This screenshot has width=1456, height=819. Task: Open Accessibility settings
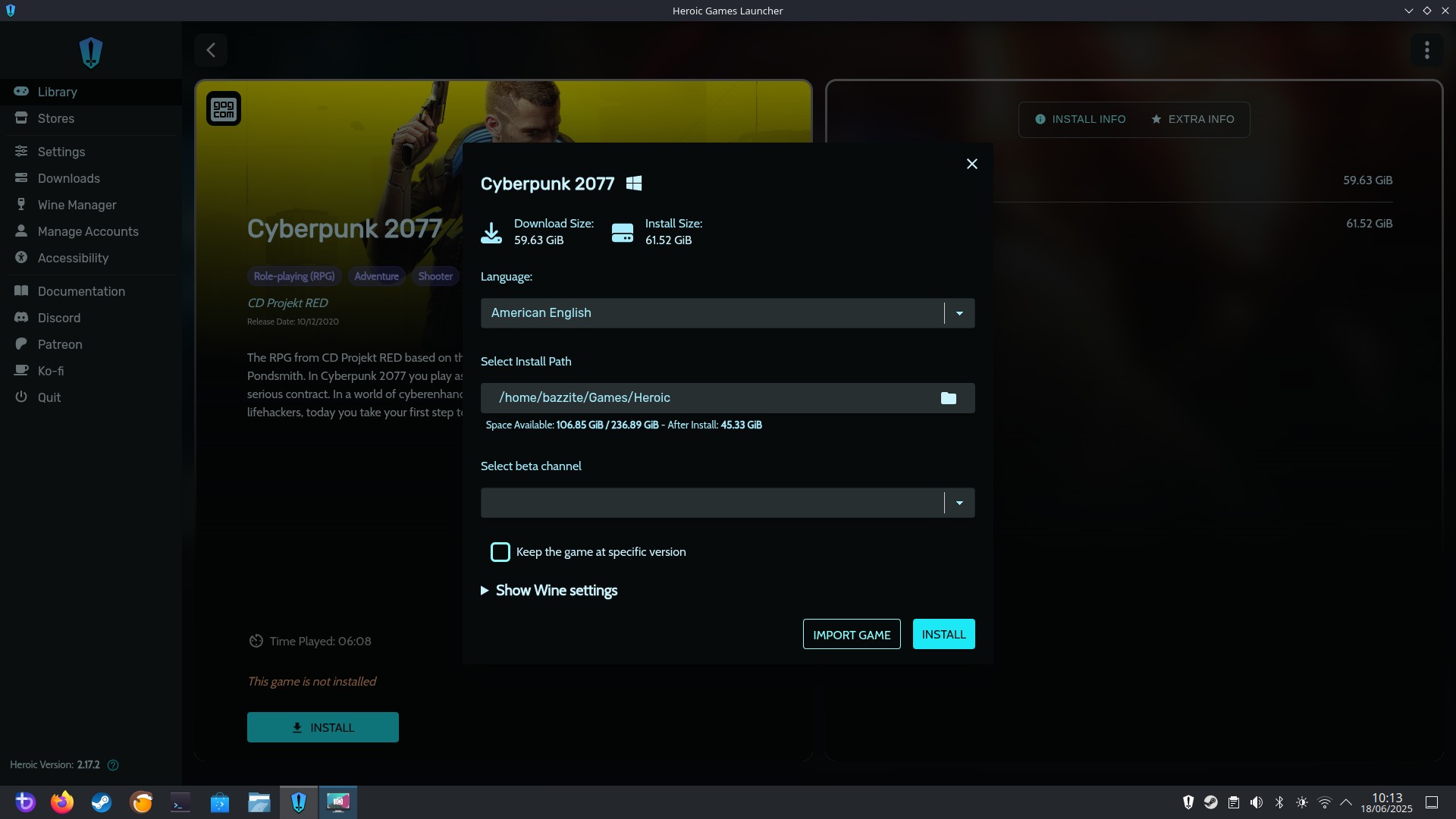(91, 258)
